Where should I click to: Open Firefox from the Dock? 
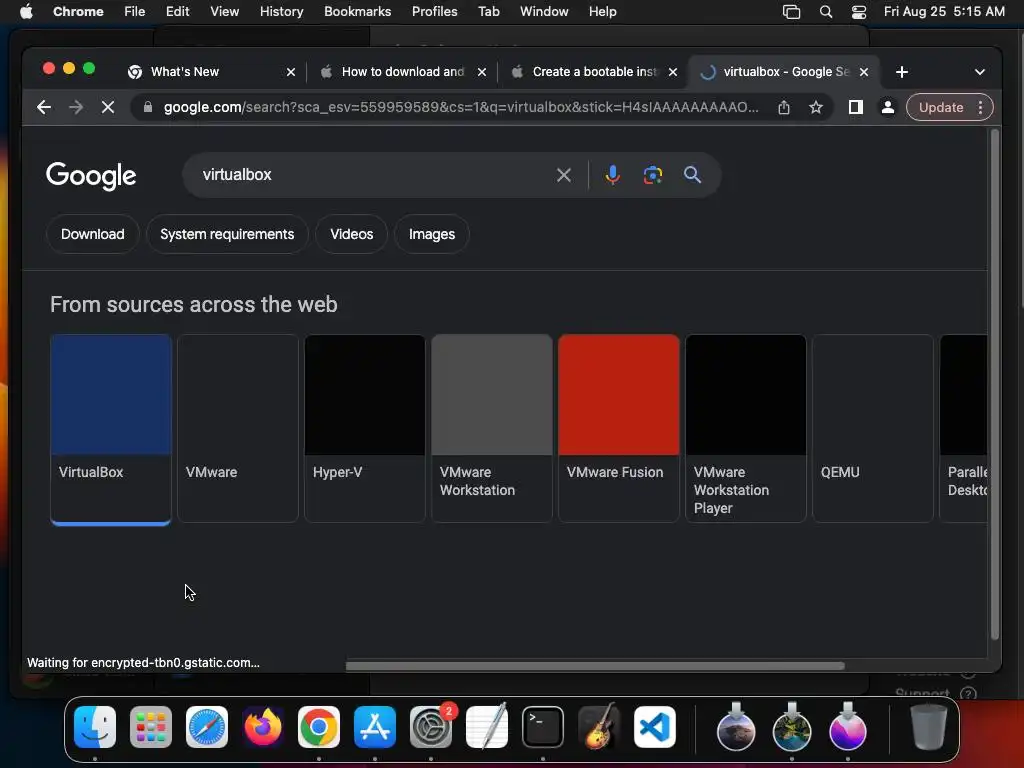263,727
